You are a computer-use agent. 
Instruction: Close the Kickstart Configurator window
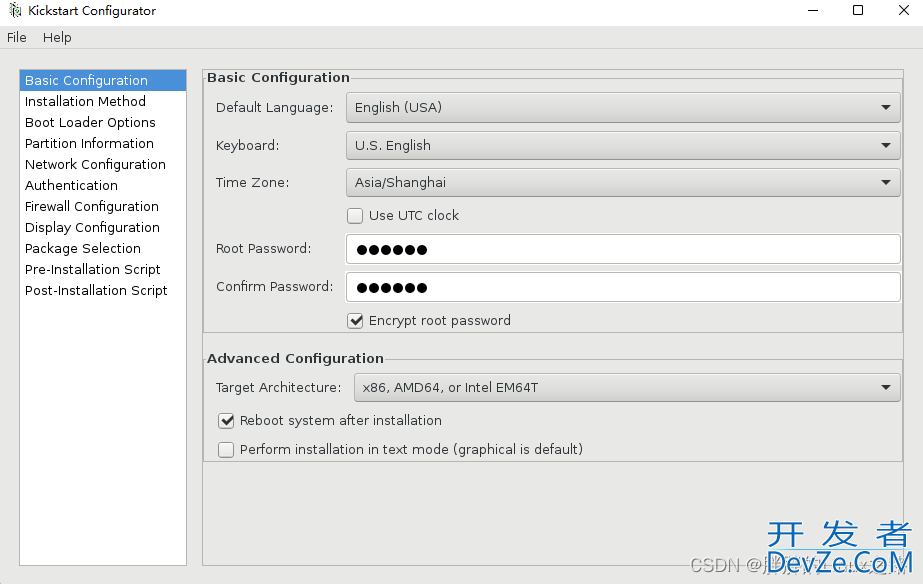click(904, 11)
